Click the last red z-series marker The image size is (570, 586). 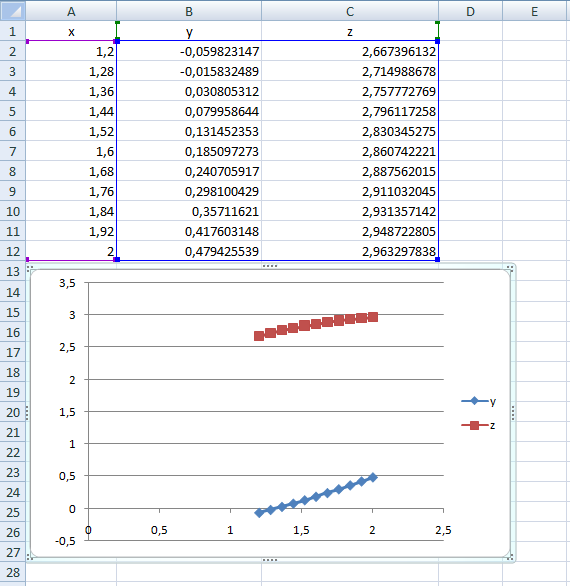(373, 317)
